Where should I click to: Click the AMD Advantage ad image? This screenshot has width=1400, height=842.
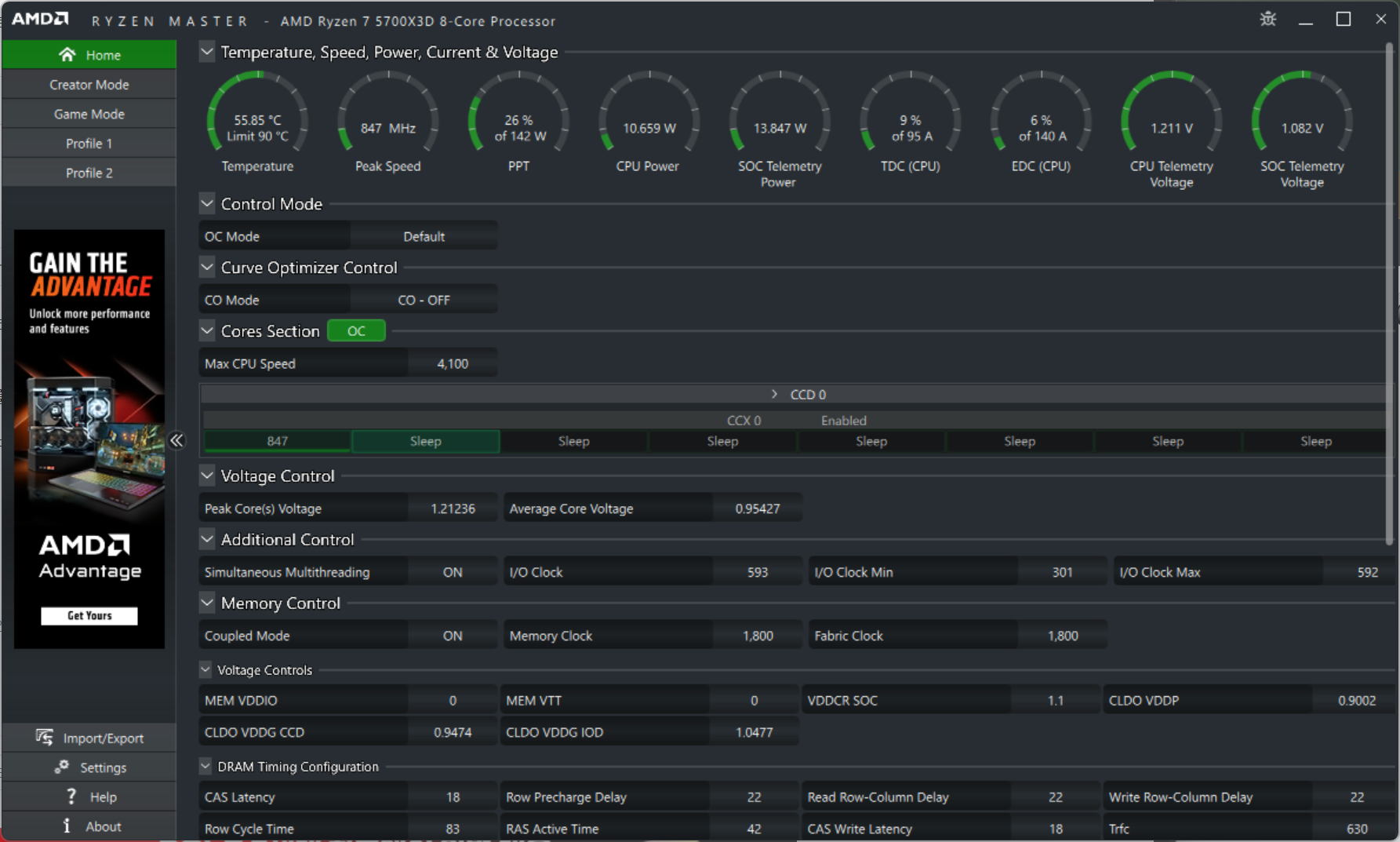coord(89,439)
